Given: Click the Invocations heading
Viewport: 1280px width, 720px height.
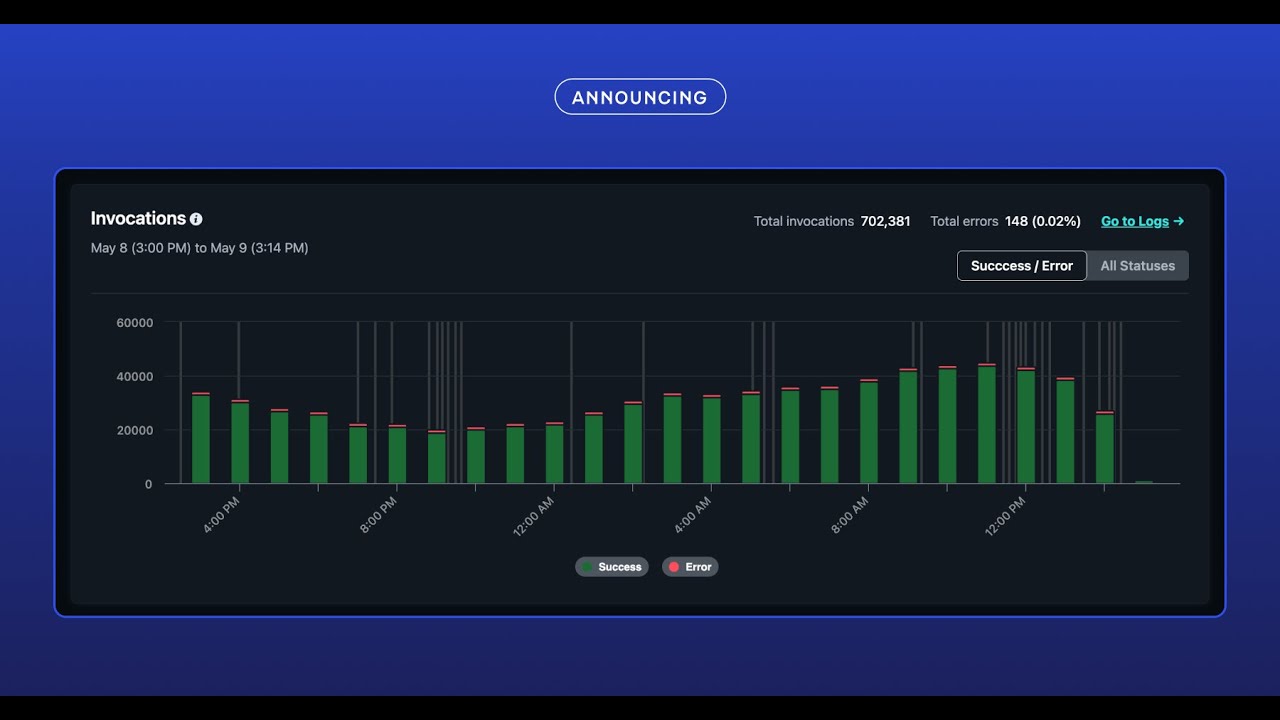Looking at the screenshot, I should click(x=138, y=218).
